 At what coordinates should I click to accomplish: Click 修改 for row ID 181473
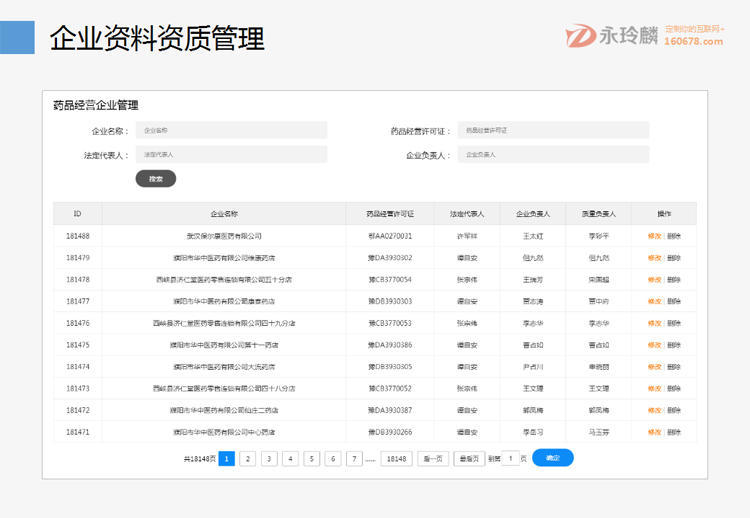(x=654, y=388)
